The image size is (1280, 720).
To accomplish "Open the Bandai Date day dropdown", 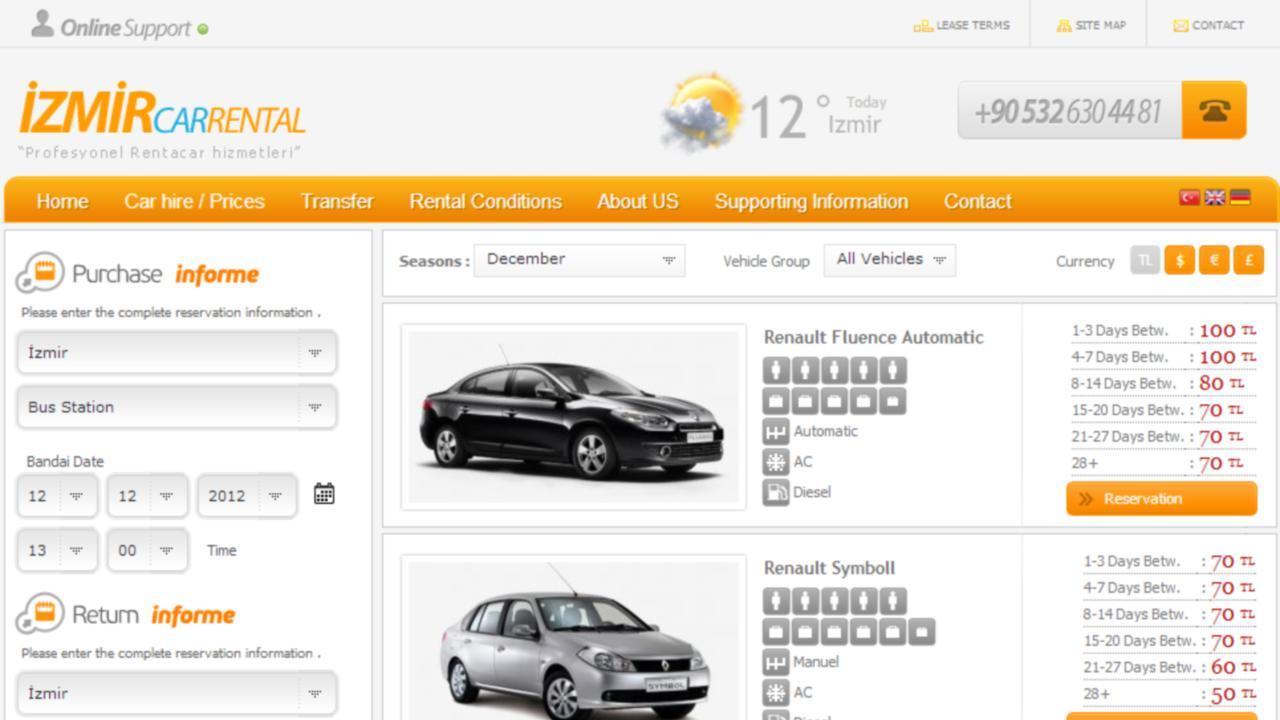I will tap(57, 496).
